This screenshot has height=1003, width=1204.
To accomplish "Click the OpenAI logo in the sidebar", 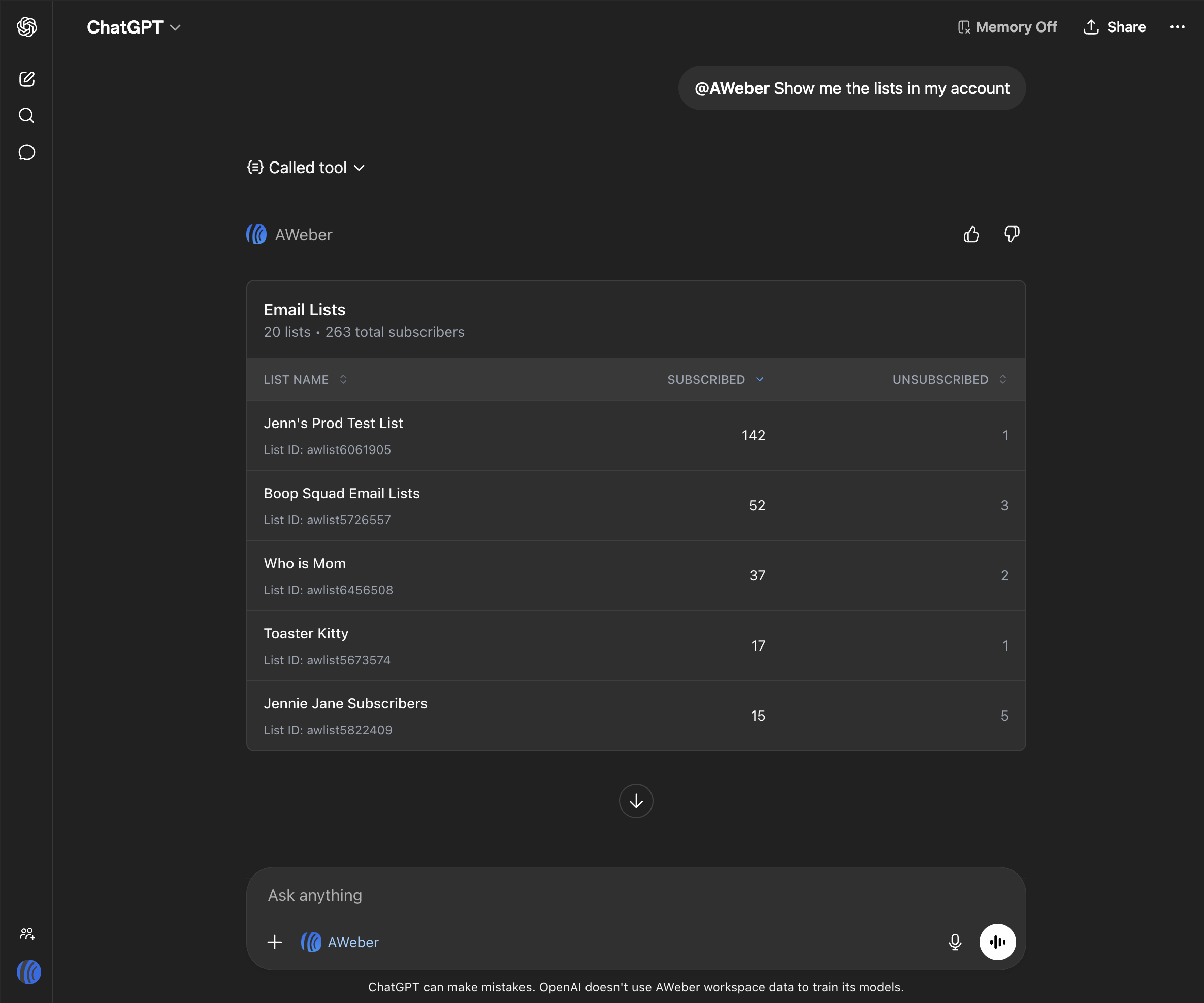I will click(x=27, y=27).
